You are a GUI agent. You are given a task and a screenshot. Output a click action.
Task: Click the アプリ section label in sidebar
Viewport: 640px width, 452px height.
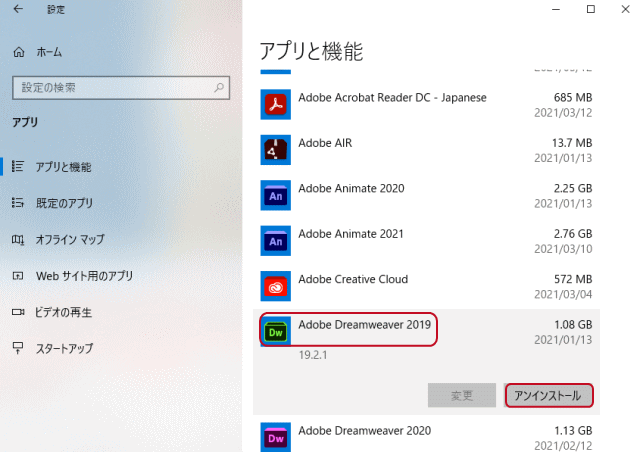pos(25,122)
